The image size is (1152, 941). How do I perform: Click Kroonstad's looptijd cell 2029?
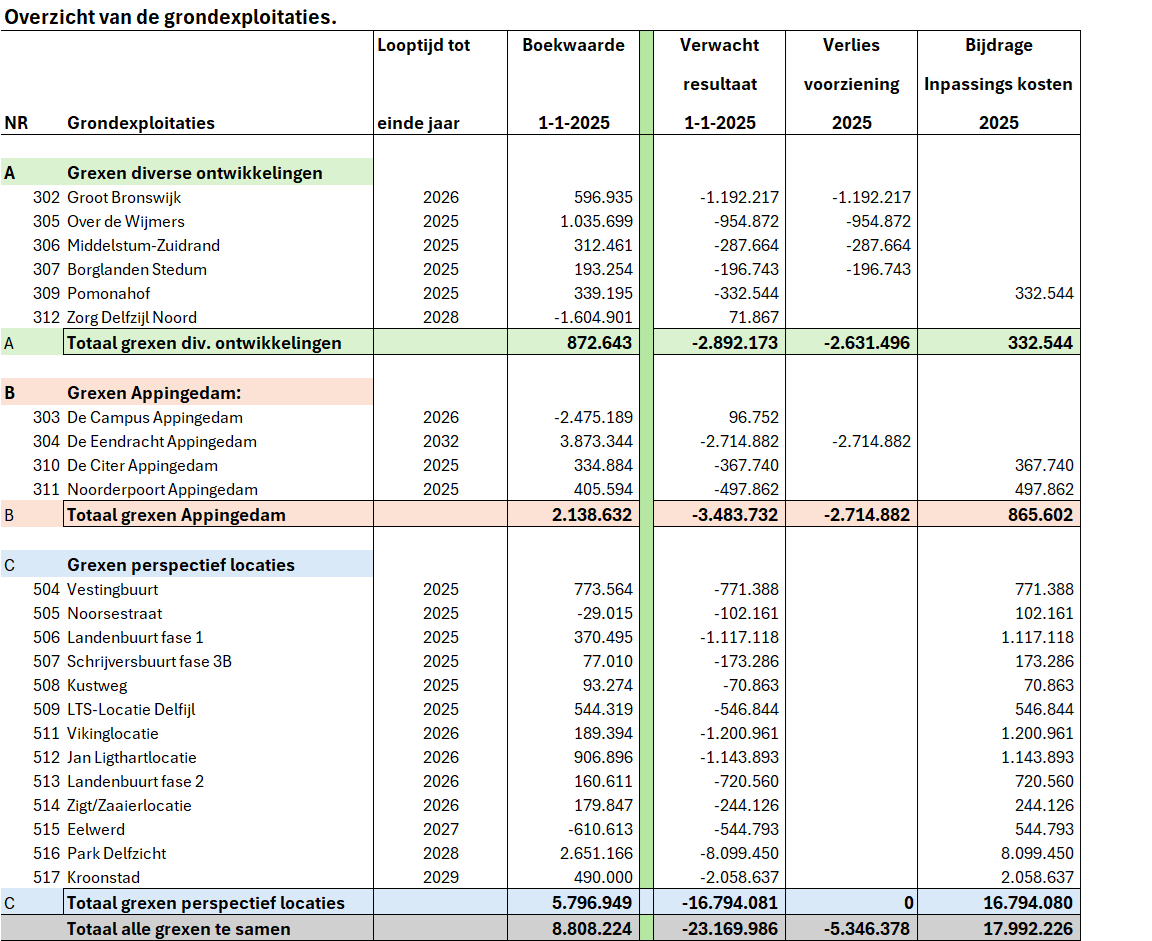coord(441,877)
